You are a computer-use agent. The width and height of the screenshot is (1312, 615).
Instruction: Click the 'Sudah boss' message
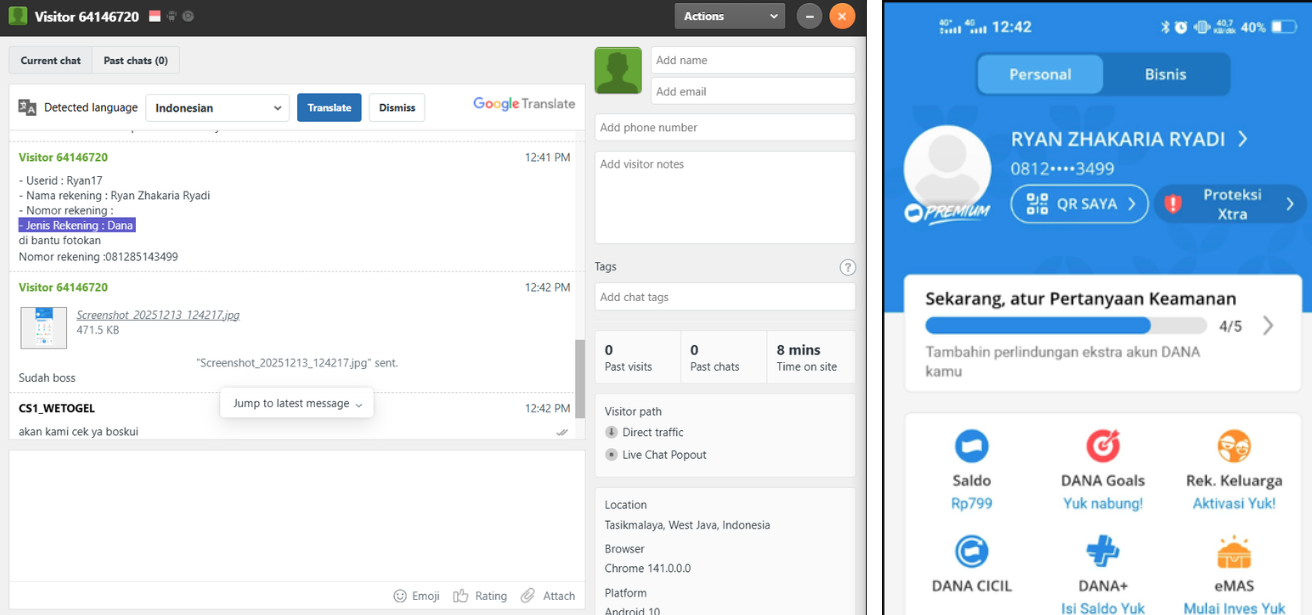coord(47,378)
